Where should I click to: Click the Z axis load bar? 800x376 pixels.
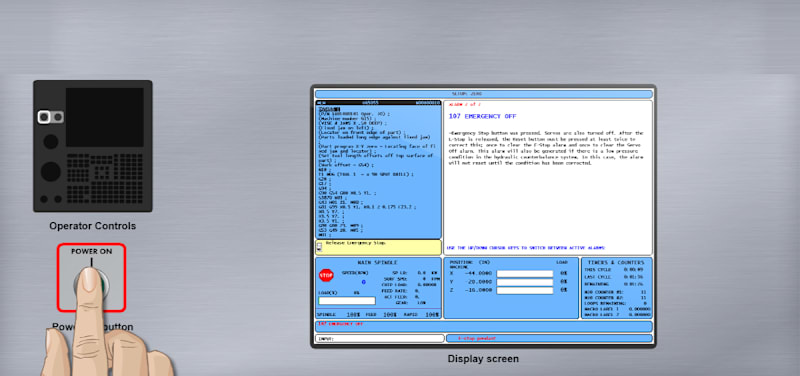(524, 290)
